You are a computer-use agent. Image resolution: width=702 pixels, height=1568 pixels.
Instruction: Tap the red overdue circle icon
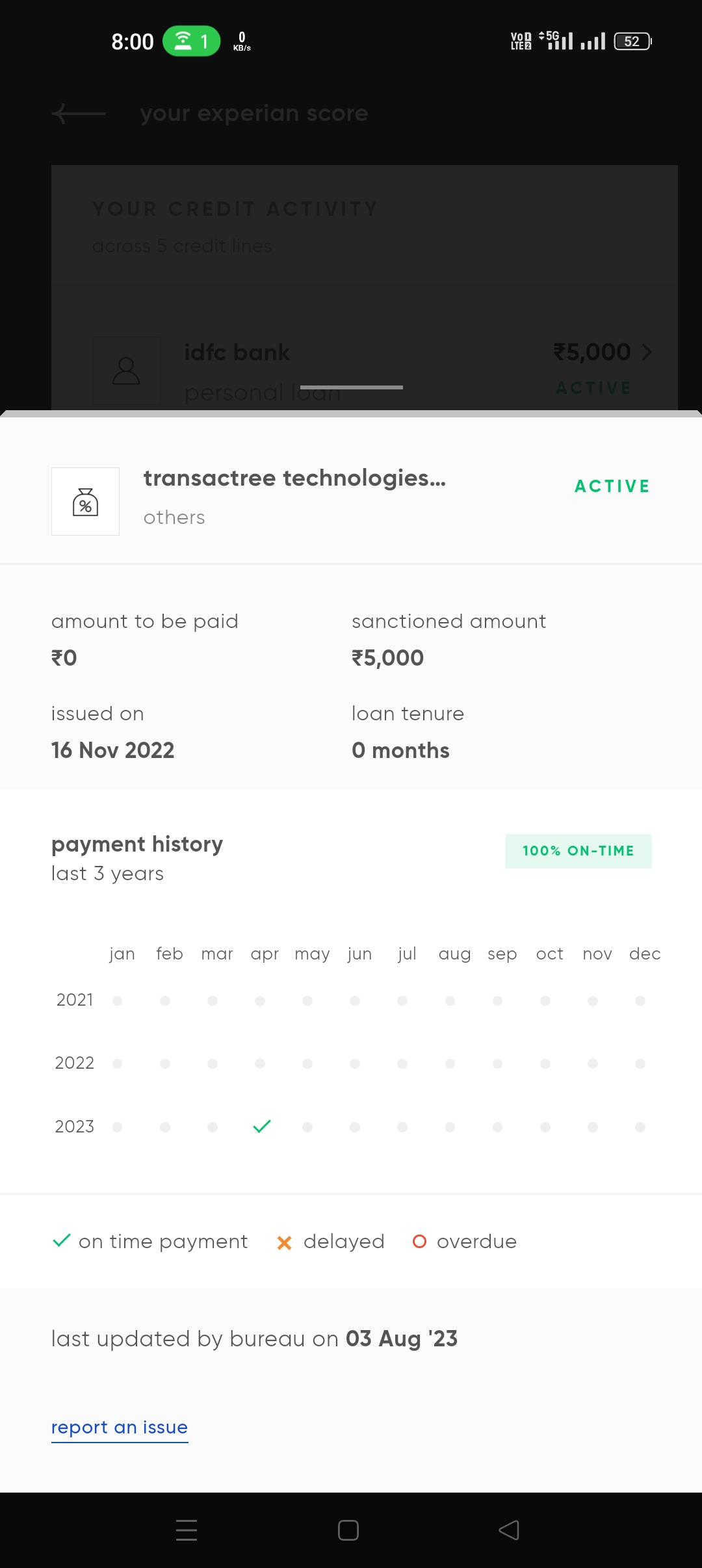[x=419, y=1242]
